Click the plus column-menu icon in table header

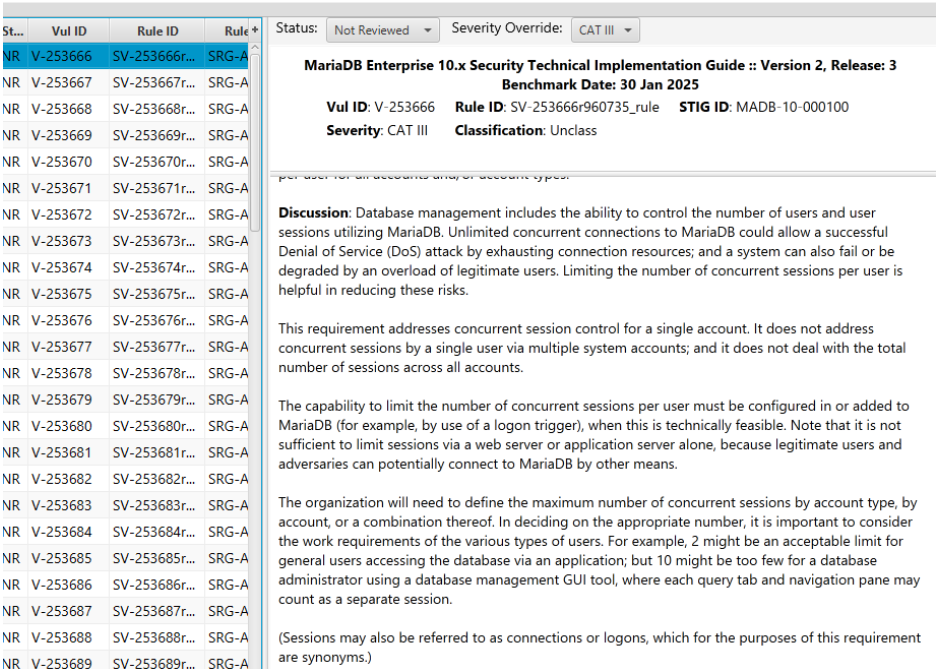(254, 31)
